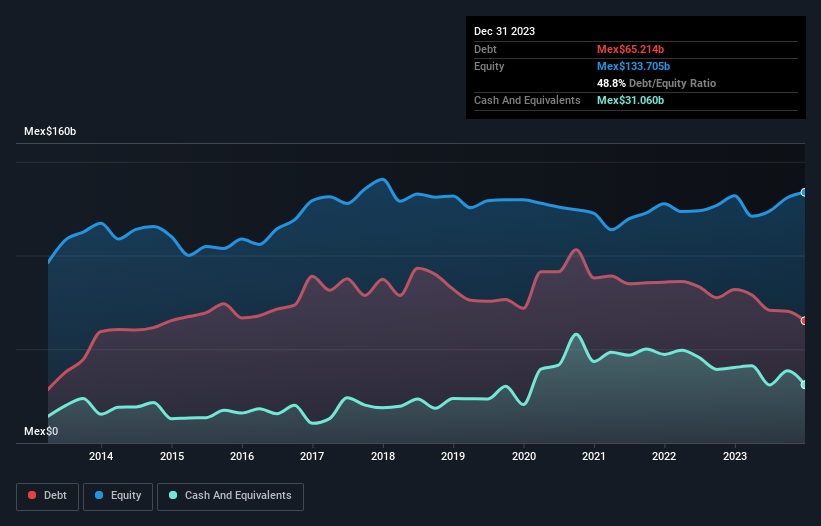Click the 2022 x-axis label
This screenshot has width=821, height=526.
point(664,456)
